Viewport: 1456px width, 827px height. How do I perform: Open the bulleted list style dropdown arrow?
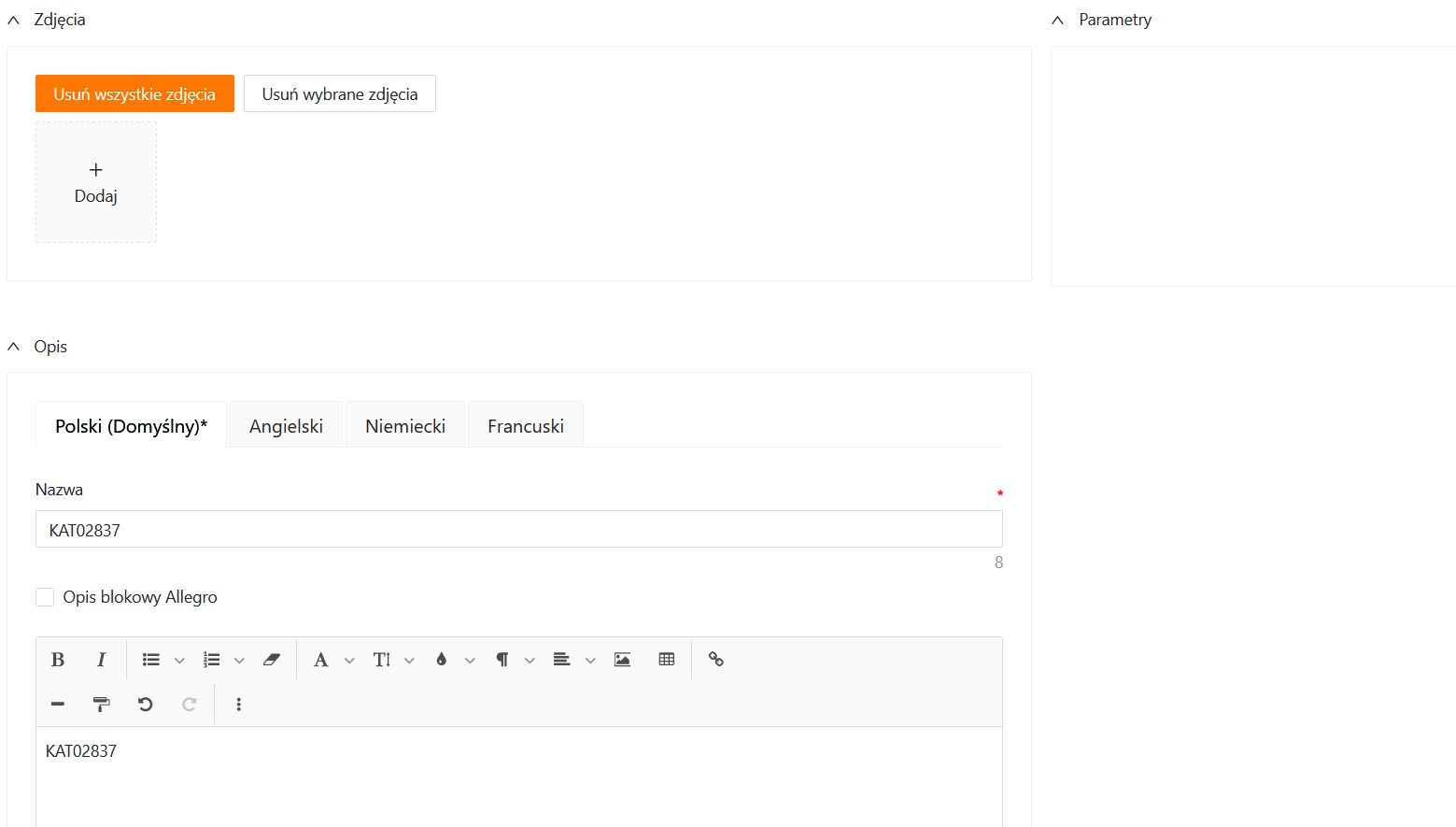(179, 661)
